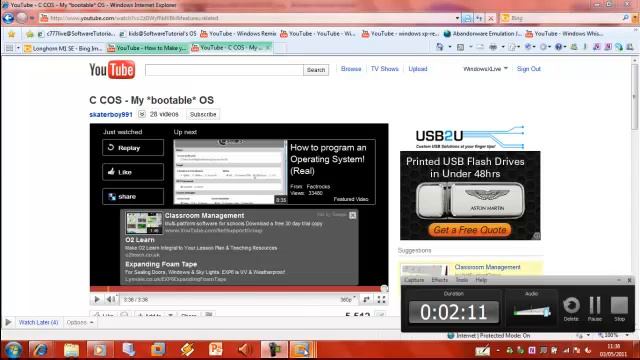Click the Home icon in command bar
Screen dimensions: 640x360
coord(440,47)
